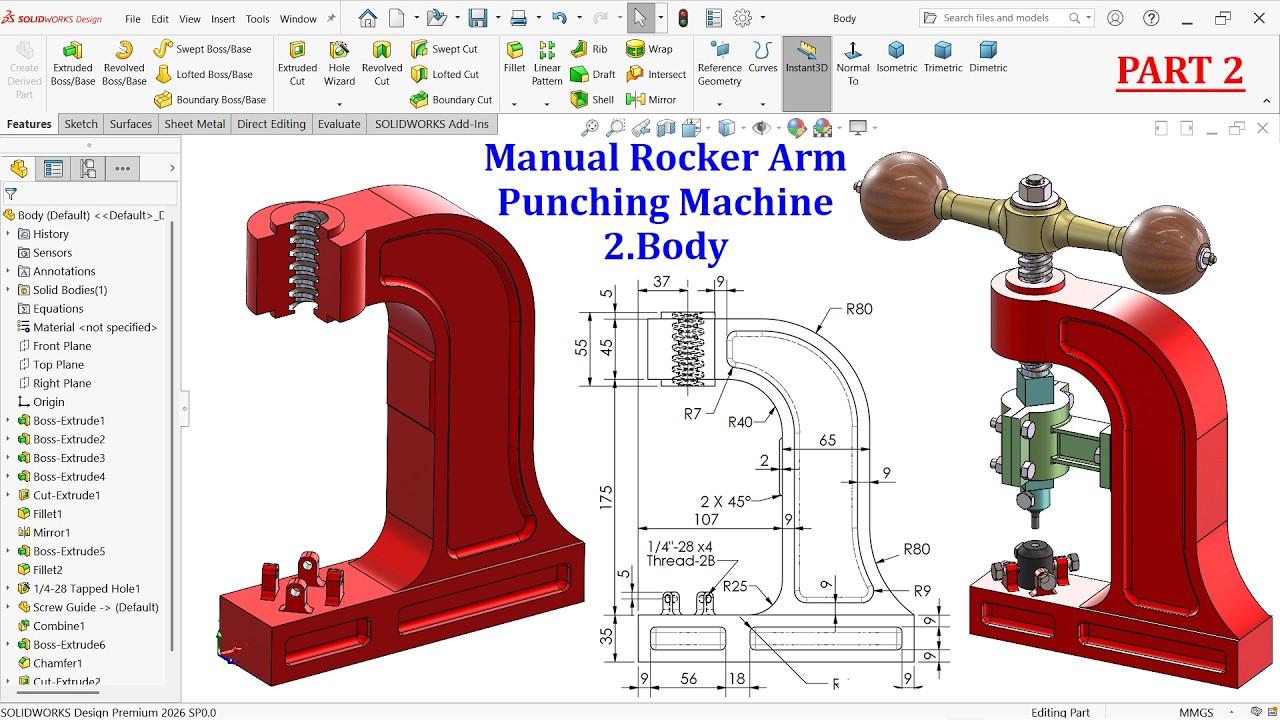Start the Boundary Boss/Base feature
The image size is (1280, 720).
tap(210, 100)
